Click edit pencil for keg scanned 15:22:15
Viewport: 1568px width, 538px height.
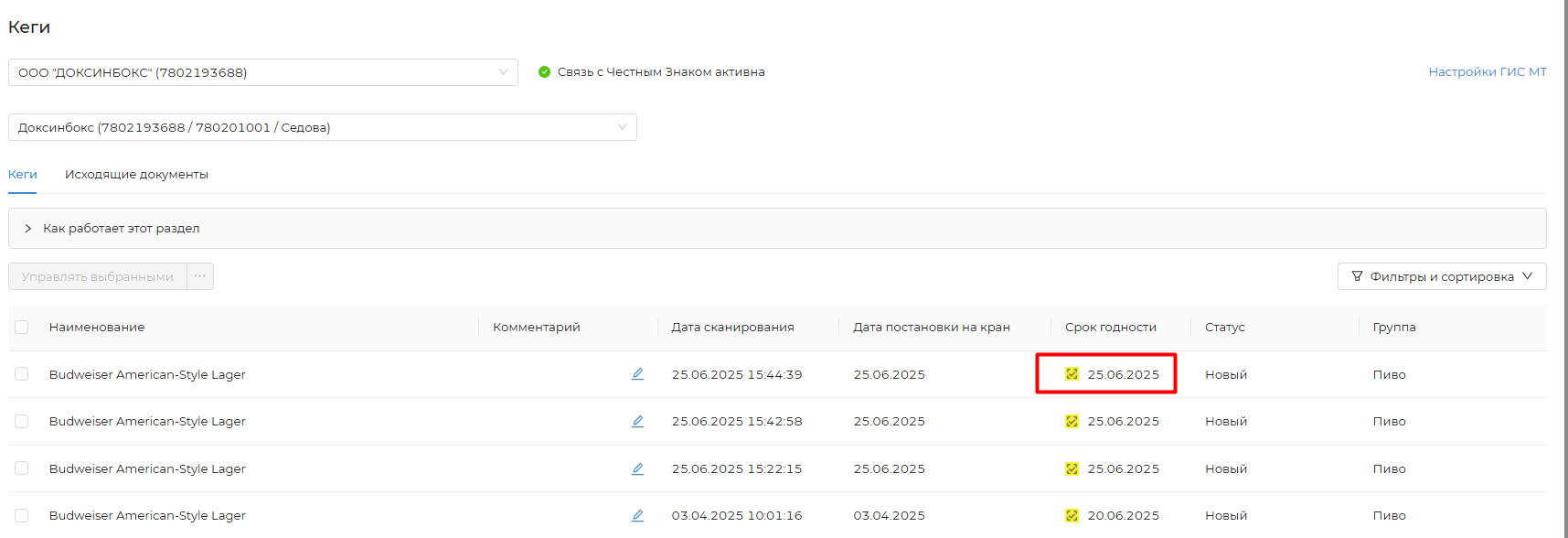tap(637, 468)
